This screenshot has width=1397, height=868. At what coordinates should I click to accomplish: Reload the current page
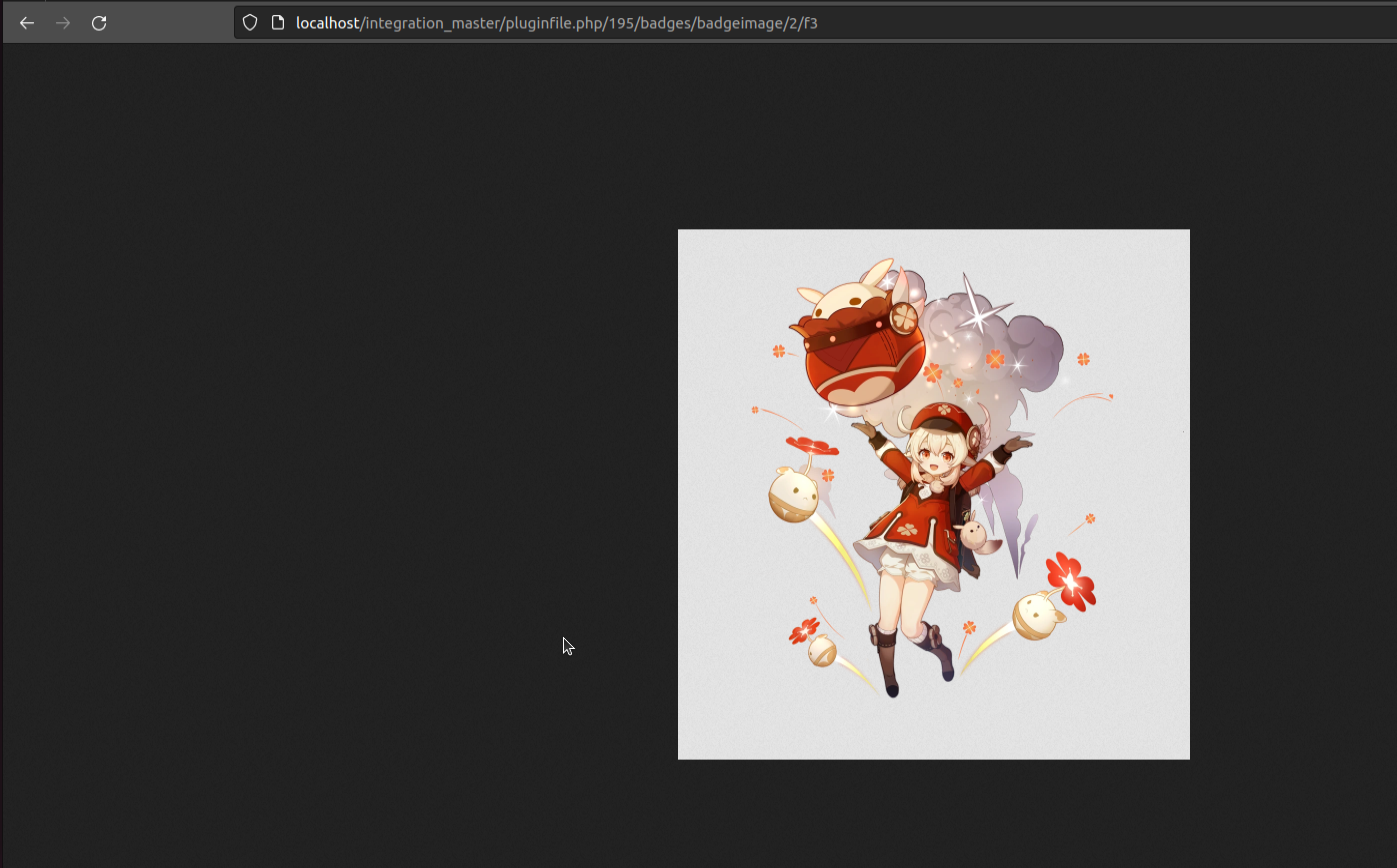[x=99, y=23]
